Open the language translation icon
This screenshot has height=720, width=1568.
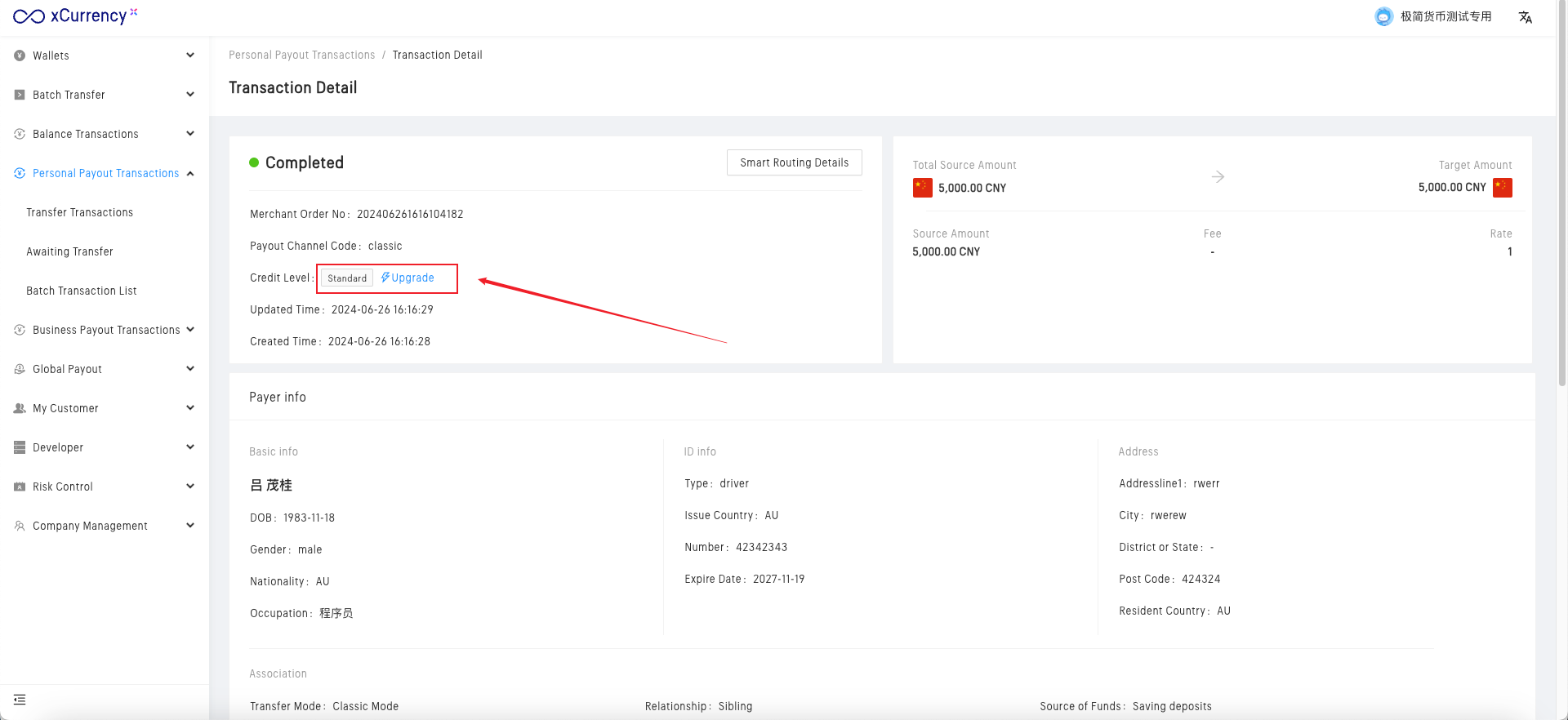[1525, 17]
